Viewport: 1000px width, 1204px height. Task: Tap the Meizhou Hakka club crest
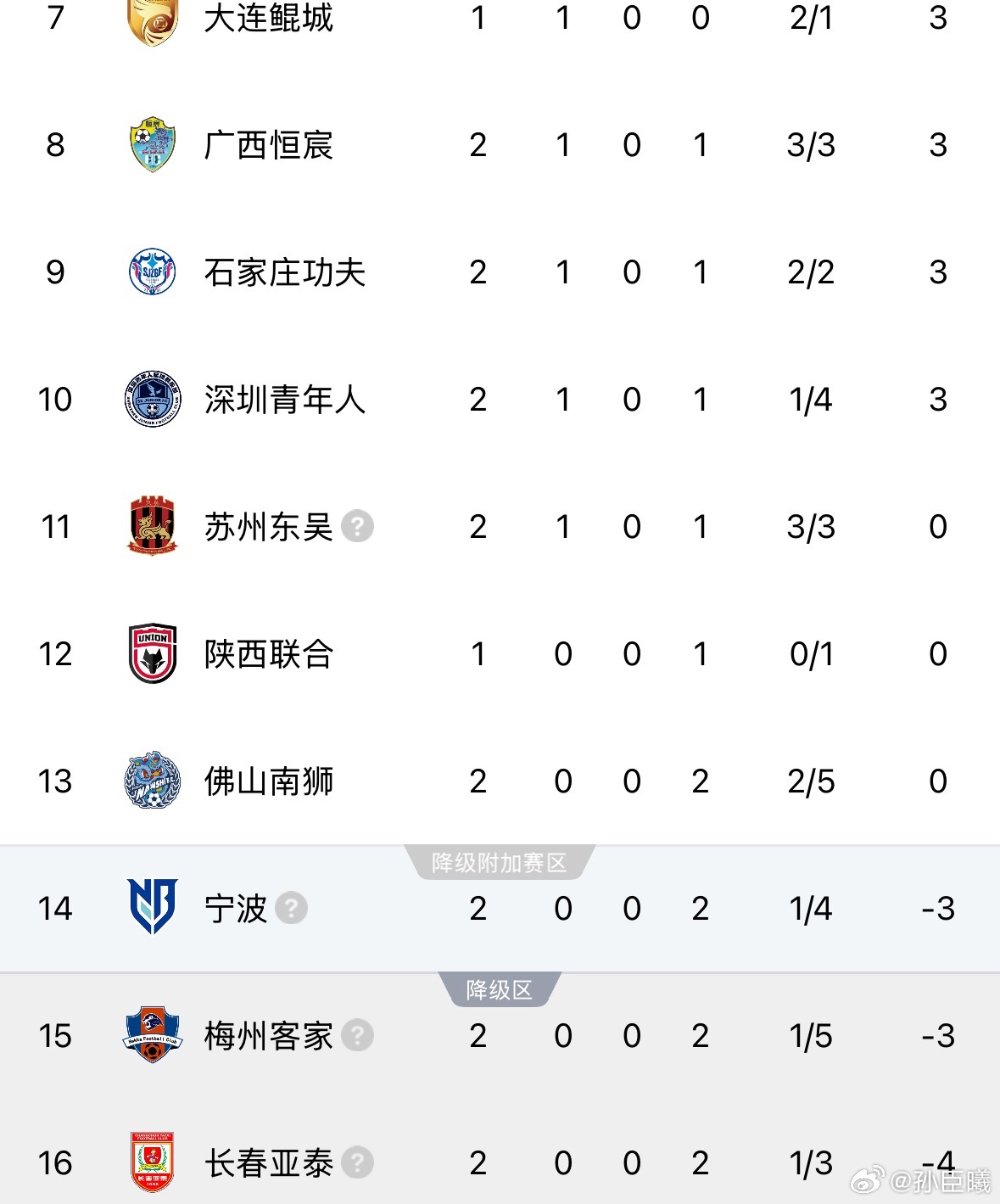[x=153, y=1035]
